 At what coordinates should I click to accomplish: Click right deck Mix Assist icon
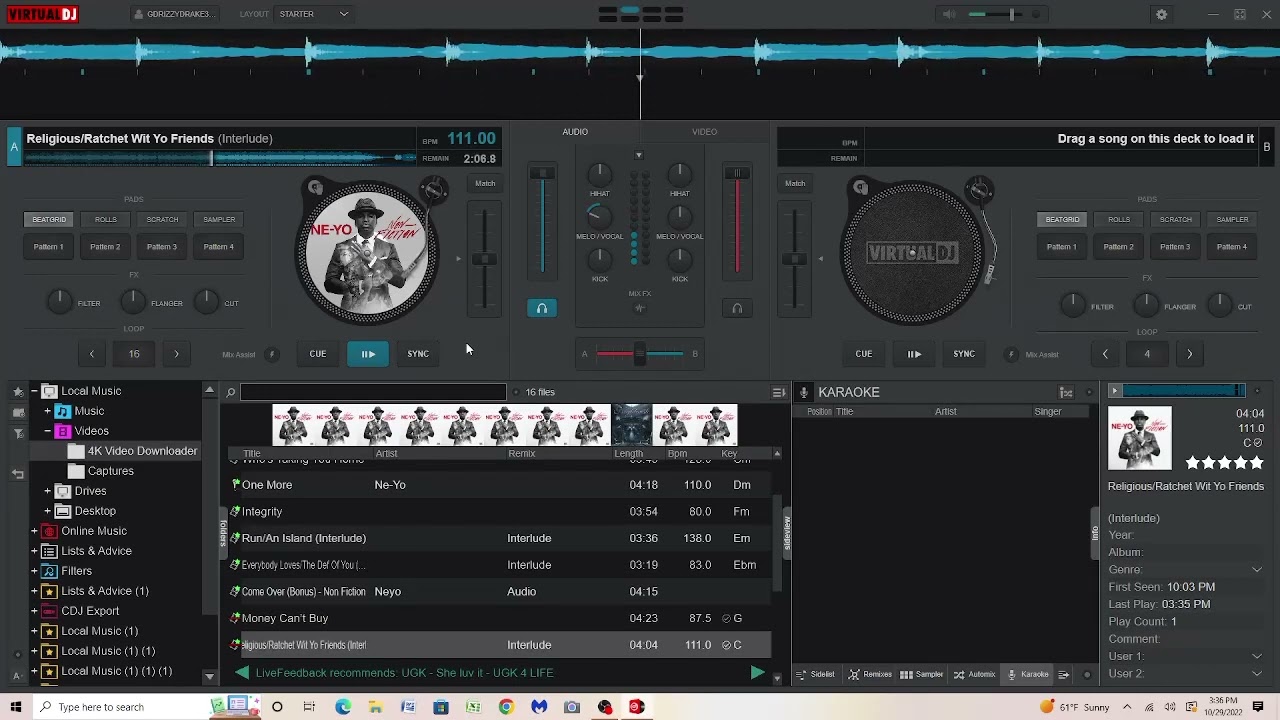pos(1011,354)
